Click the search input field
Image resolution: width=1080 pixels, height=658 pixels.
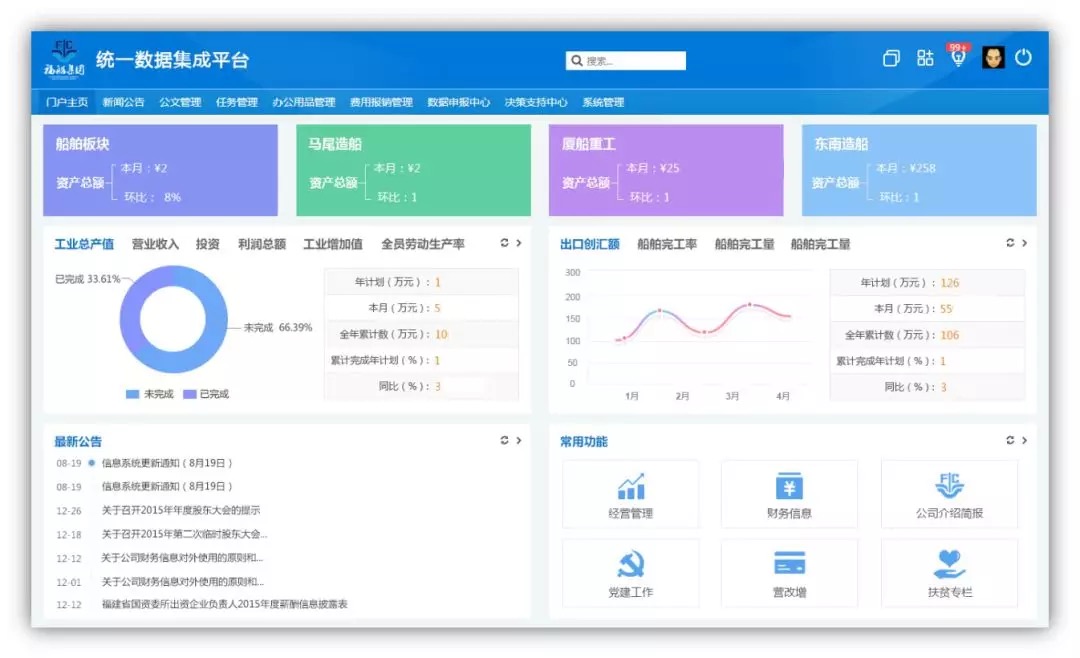coord(625,61)
